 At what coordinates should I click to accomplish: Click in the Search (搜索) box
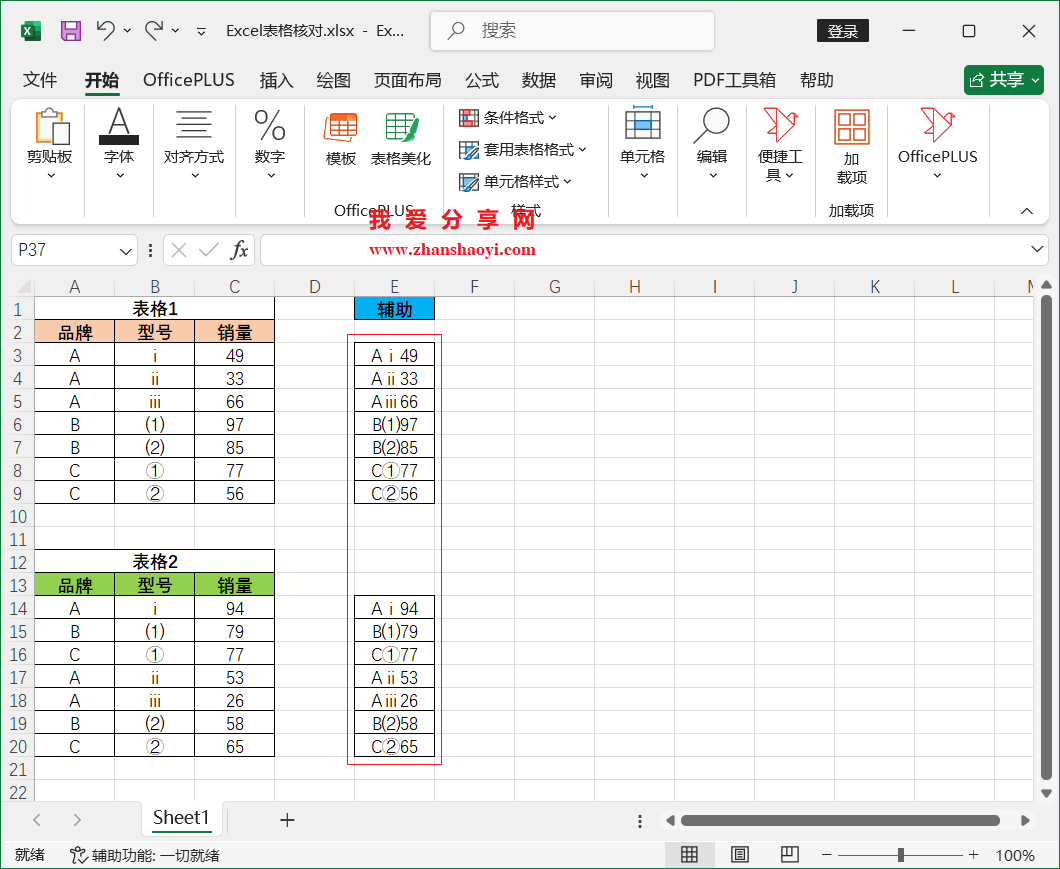click(x=572, y=30)
